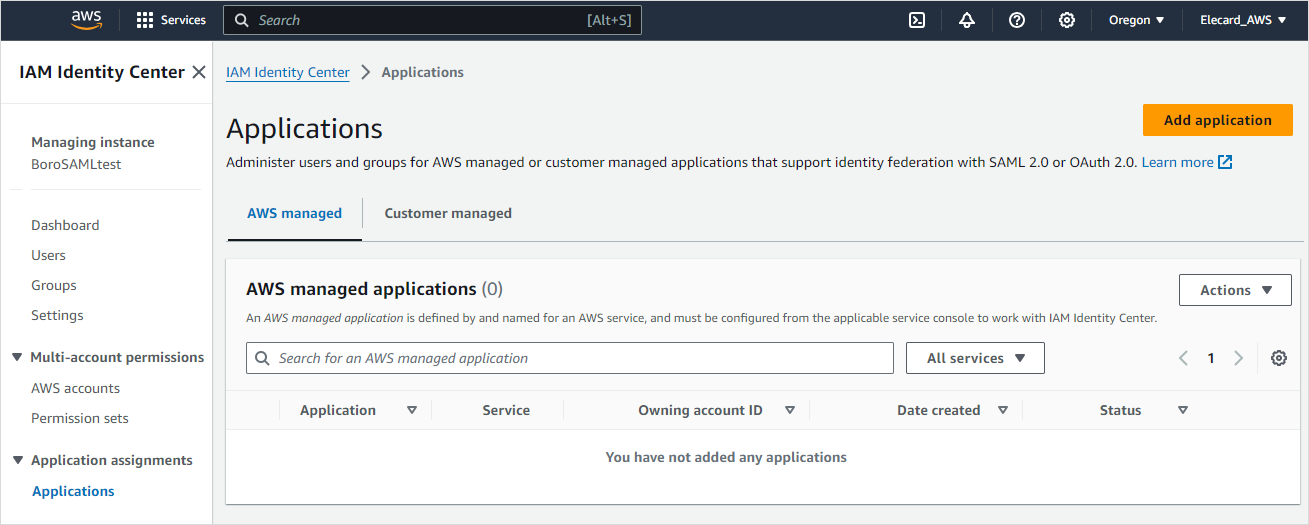Go to next page arrow in pagination

click(1239, 358)
